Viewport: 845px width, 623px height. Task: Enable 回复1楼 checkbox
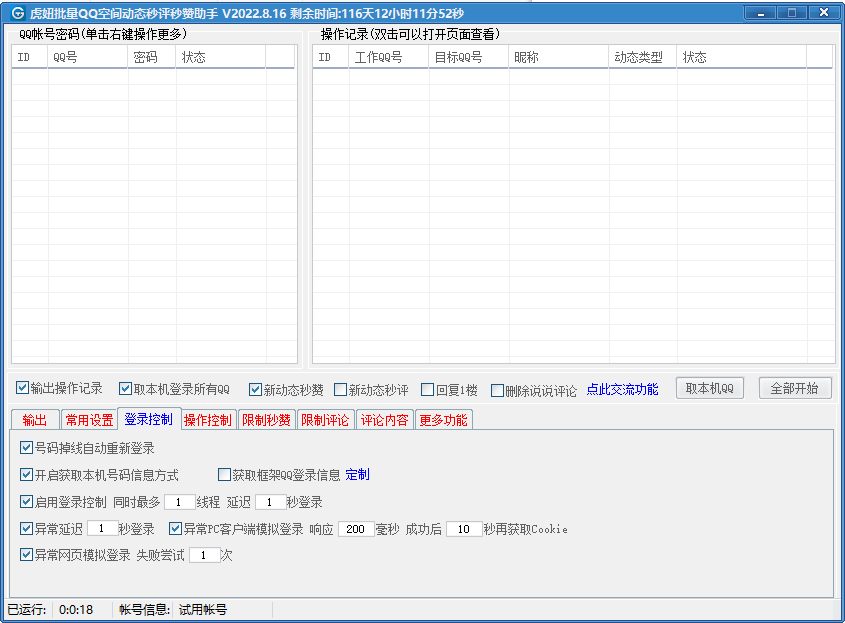coord(427,389)
